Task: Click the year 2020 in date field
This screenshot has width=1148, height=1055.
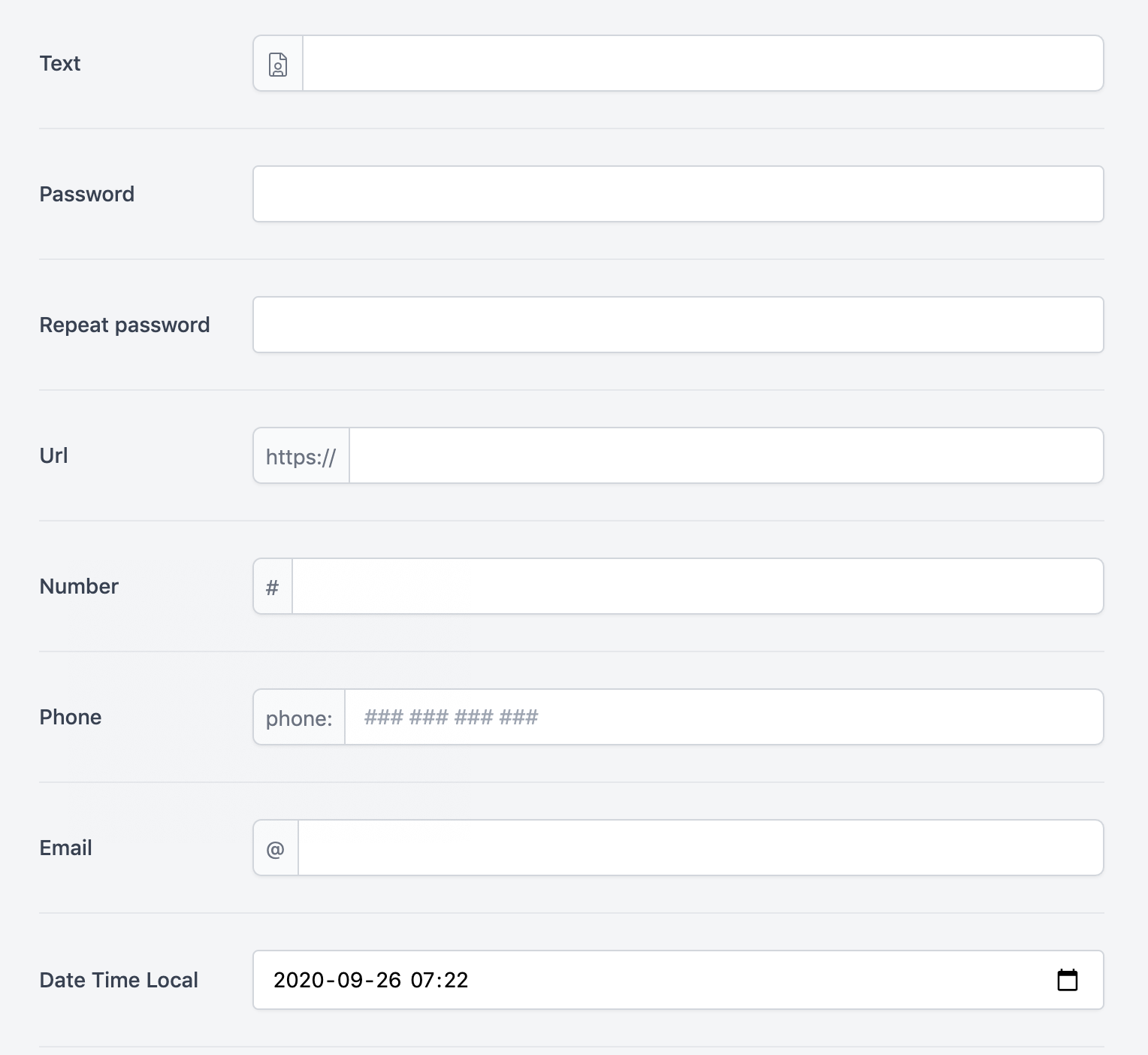Action: [x=299, y=980]
